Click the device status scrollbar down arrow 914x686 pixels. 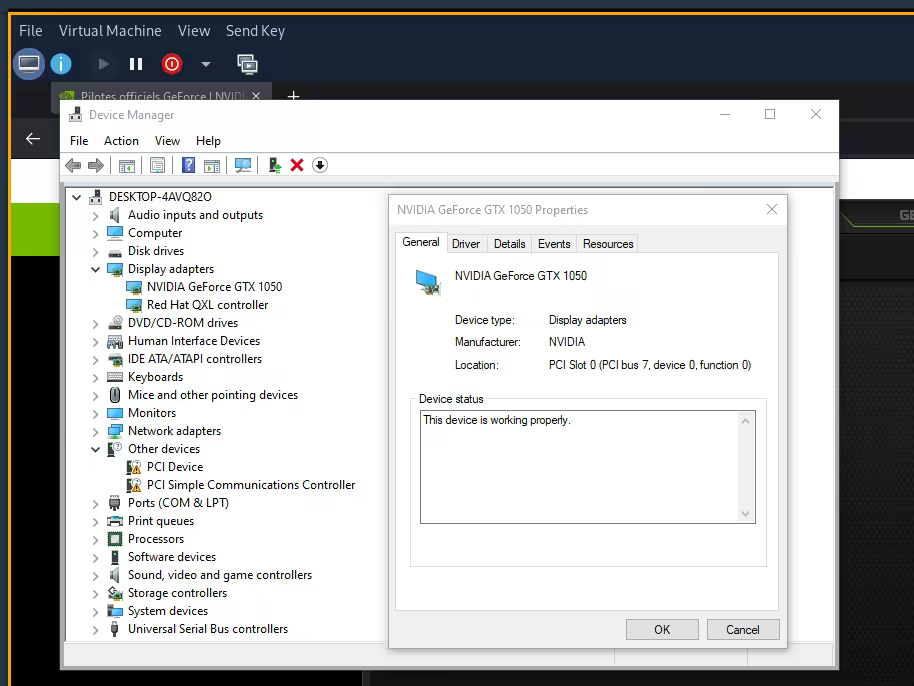(x=745, y=513)
